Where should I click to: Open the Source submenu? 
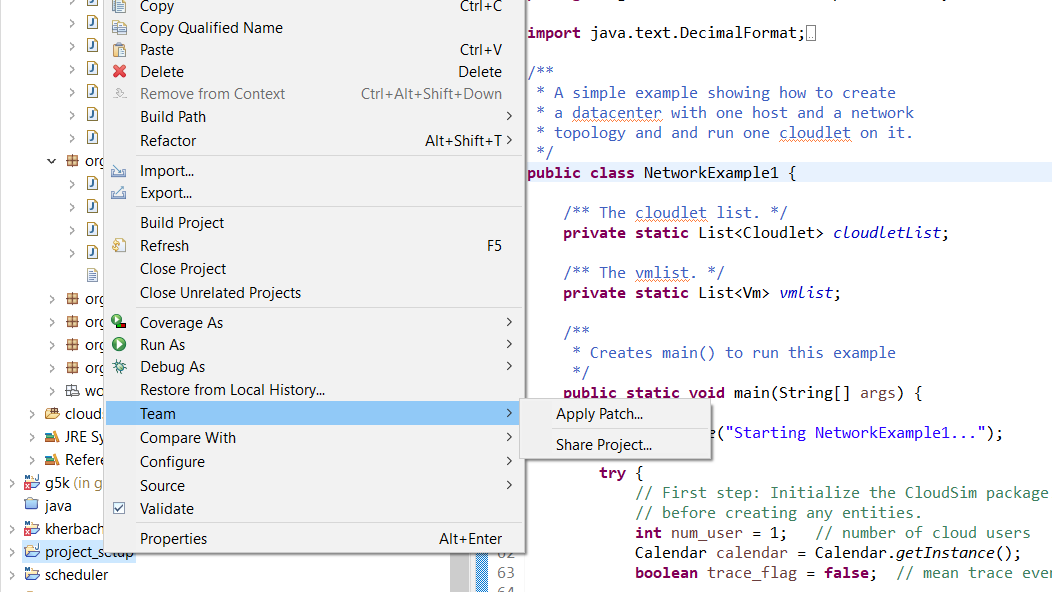click(314, 485)
